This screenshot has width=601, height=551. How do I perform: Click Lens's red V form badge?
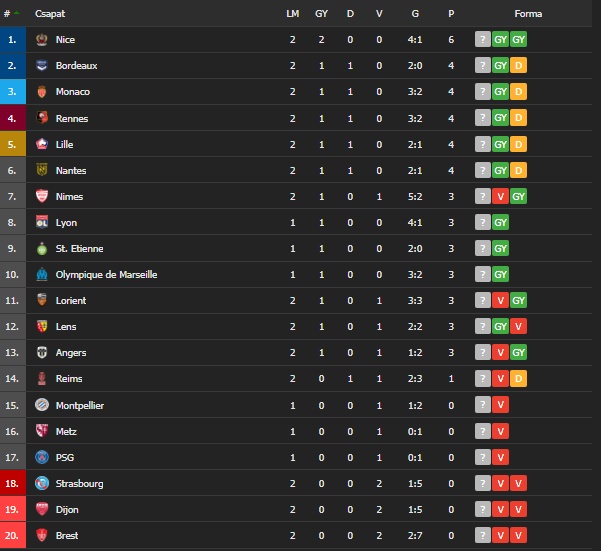click(518, 326)
